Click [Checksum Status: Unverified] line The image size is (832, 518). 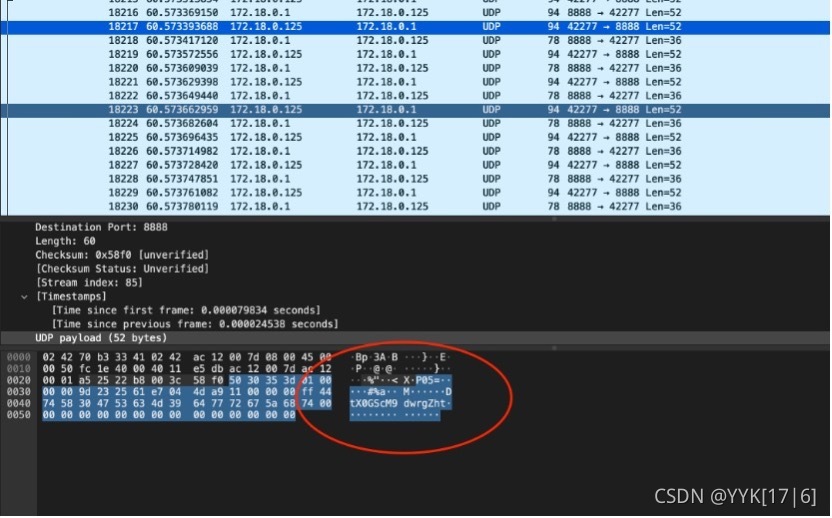pyautogui.click(x=122, y=269)
